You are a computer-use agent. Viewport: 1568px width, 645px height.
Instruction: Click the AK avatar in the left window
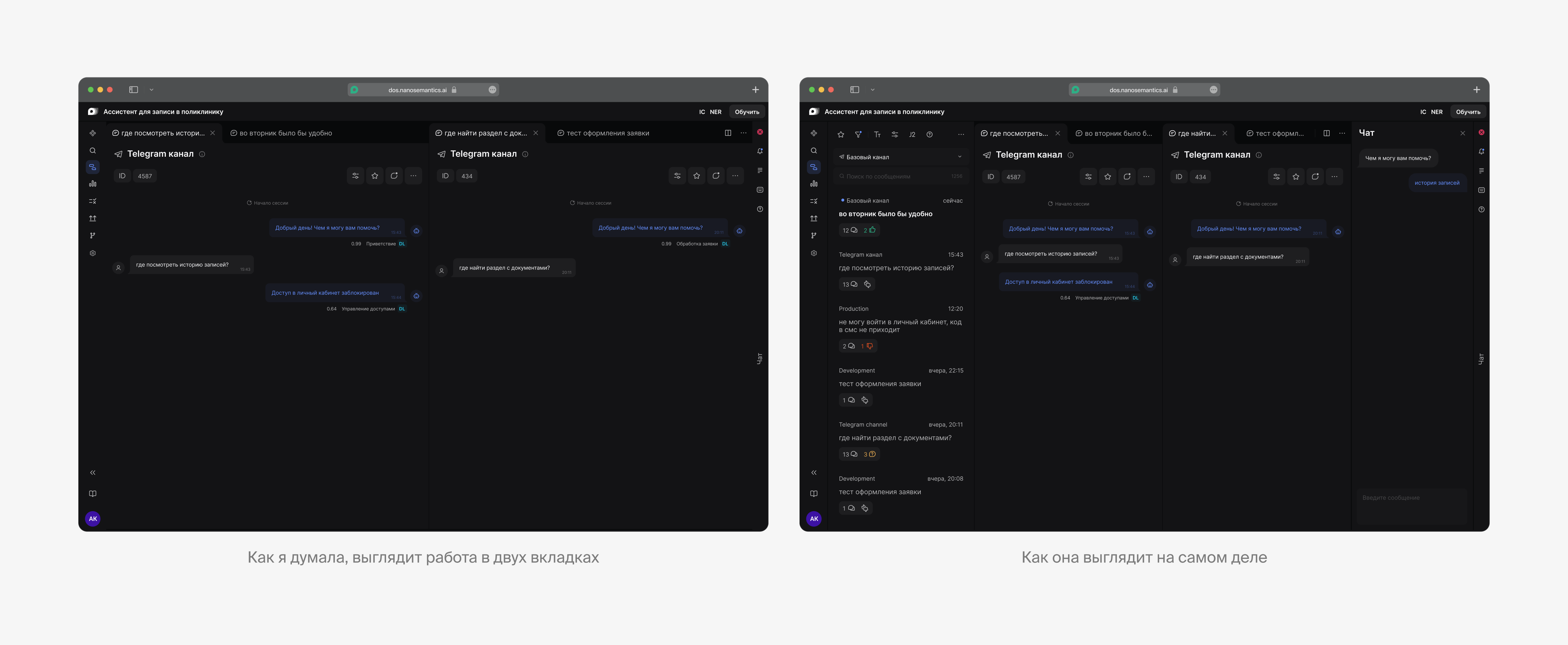click(x=93, y=519)
